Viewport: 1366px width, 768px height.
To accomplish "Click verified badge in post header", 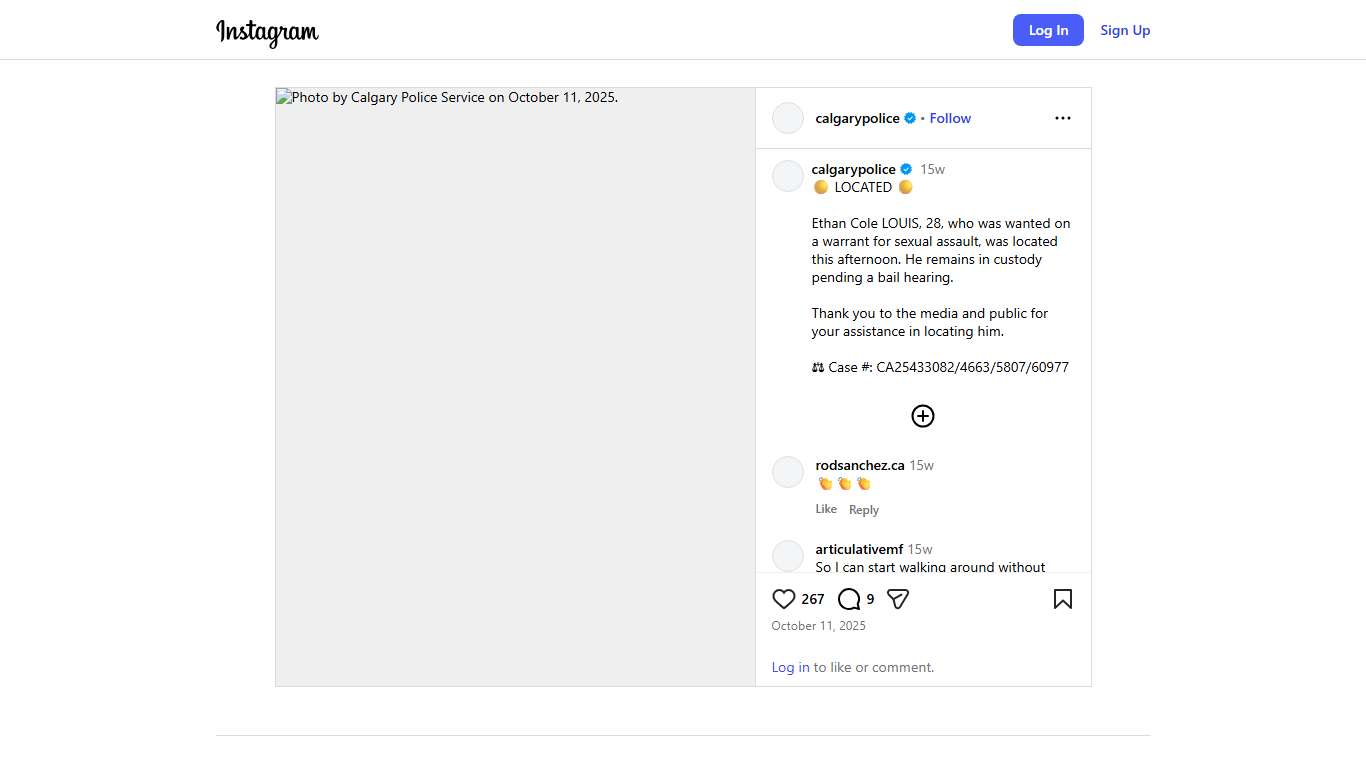I will click(910, 118).
